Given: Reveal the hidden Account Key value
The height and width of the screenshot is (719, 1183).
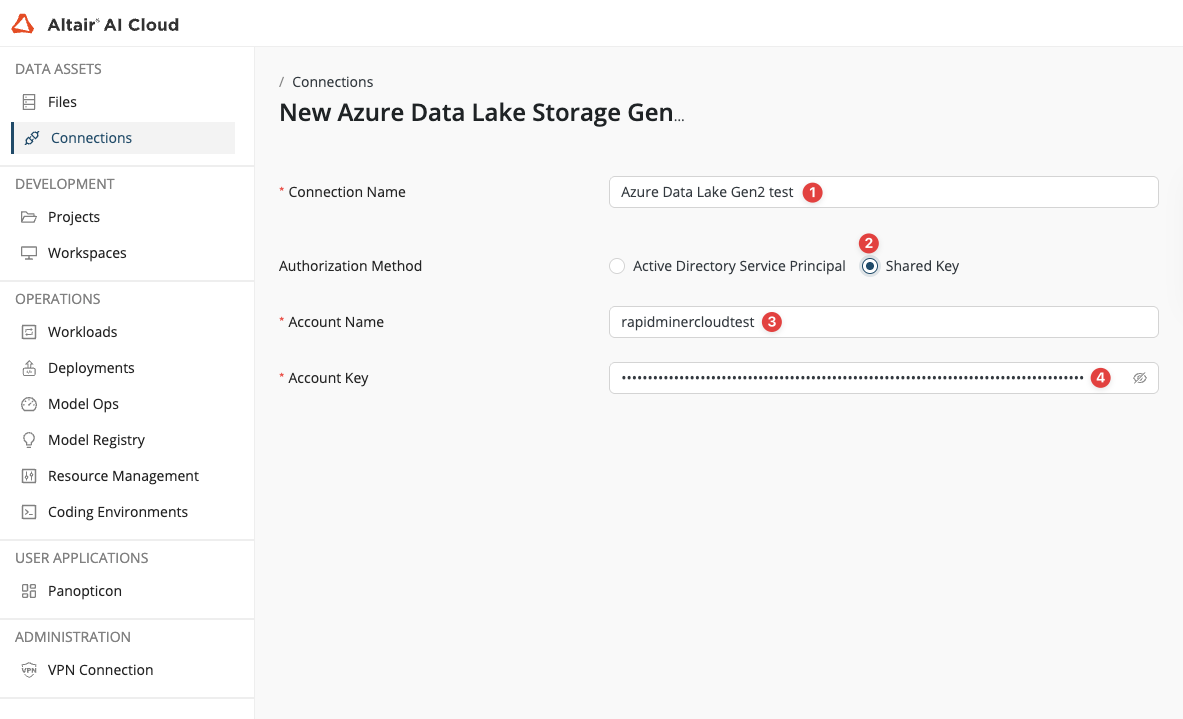Looking at the screenshot, I should pyautogui.click(x=1140, y=377).
